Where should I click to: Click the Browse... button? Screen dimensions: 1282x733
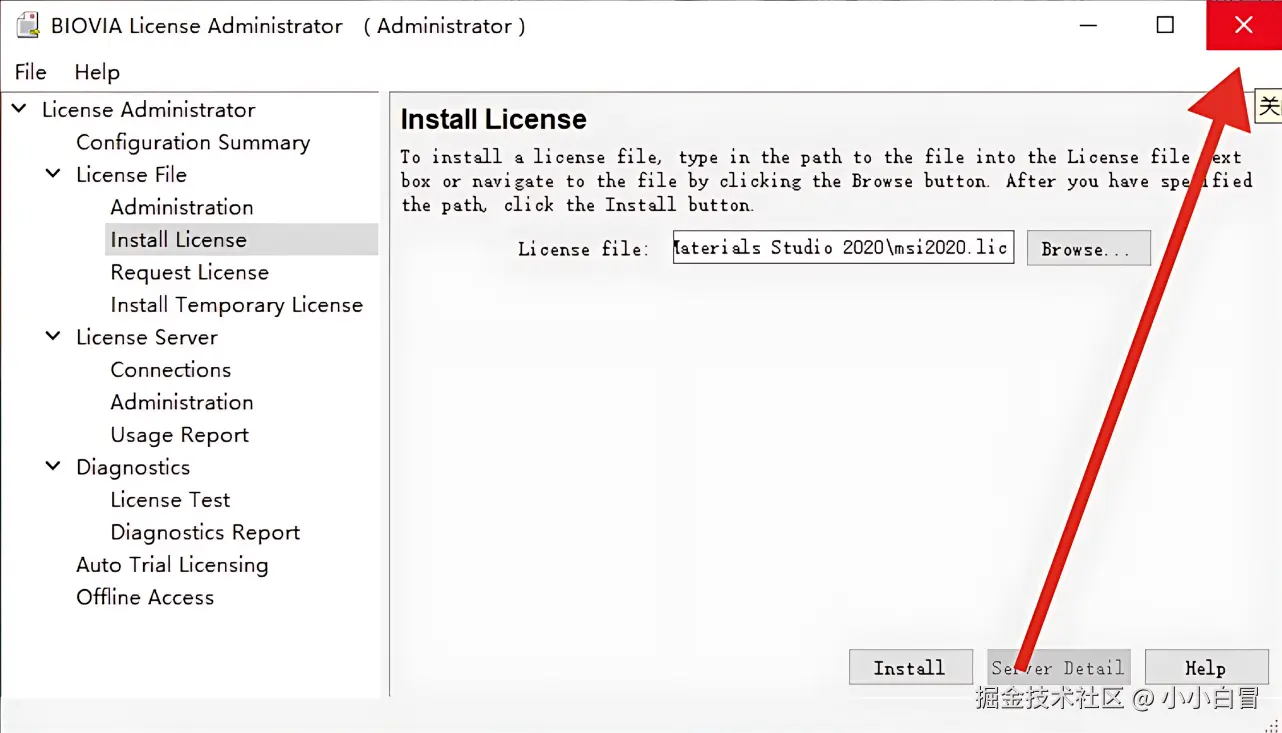(x=1088, y=248)
